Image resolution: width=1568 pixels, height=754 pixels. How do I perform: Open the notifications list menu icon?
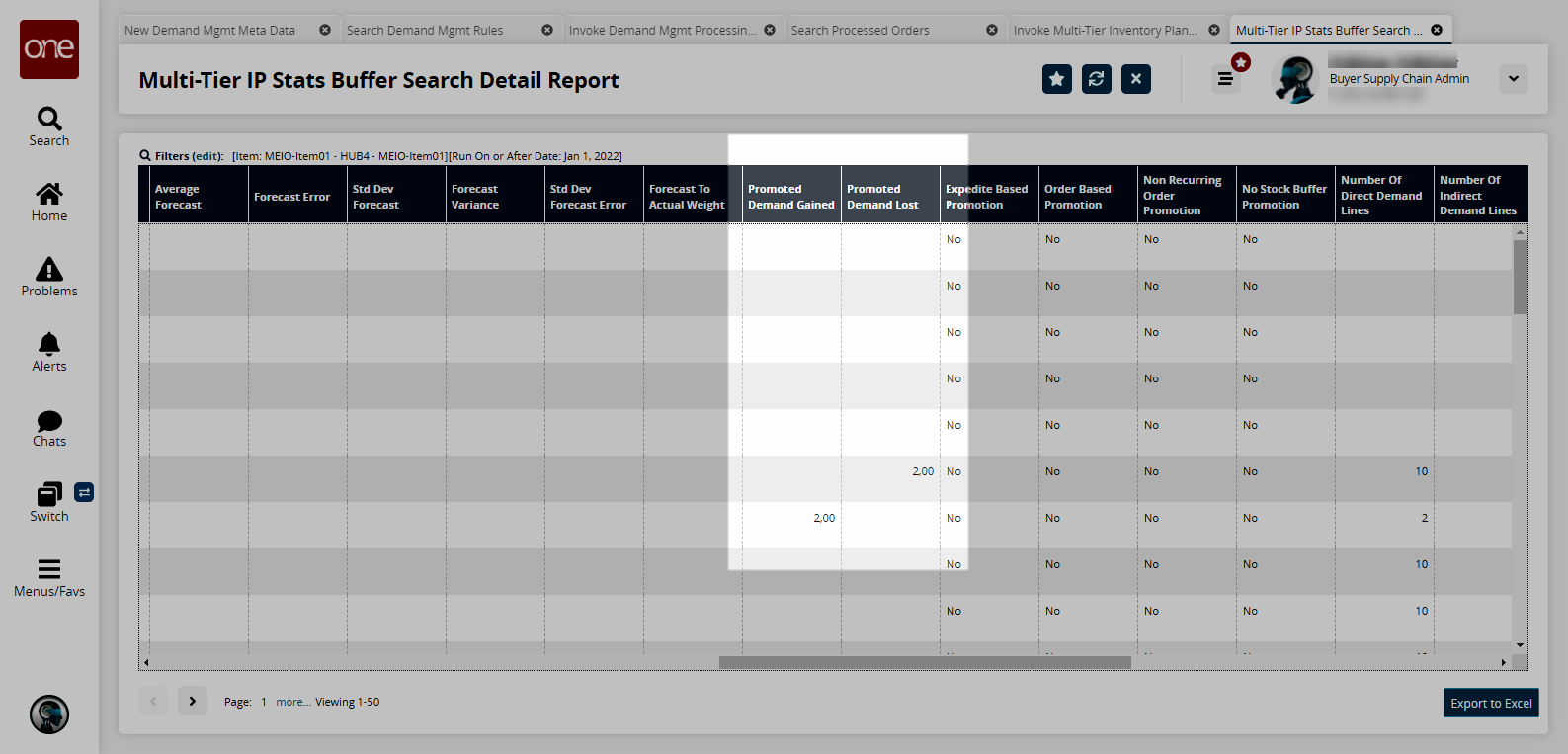click(x=1225, y=79)
